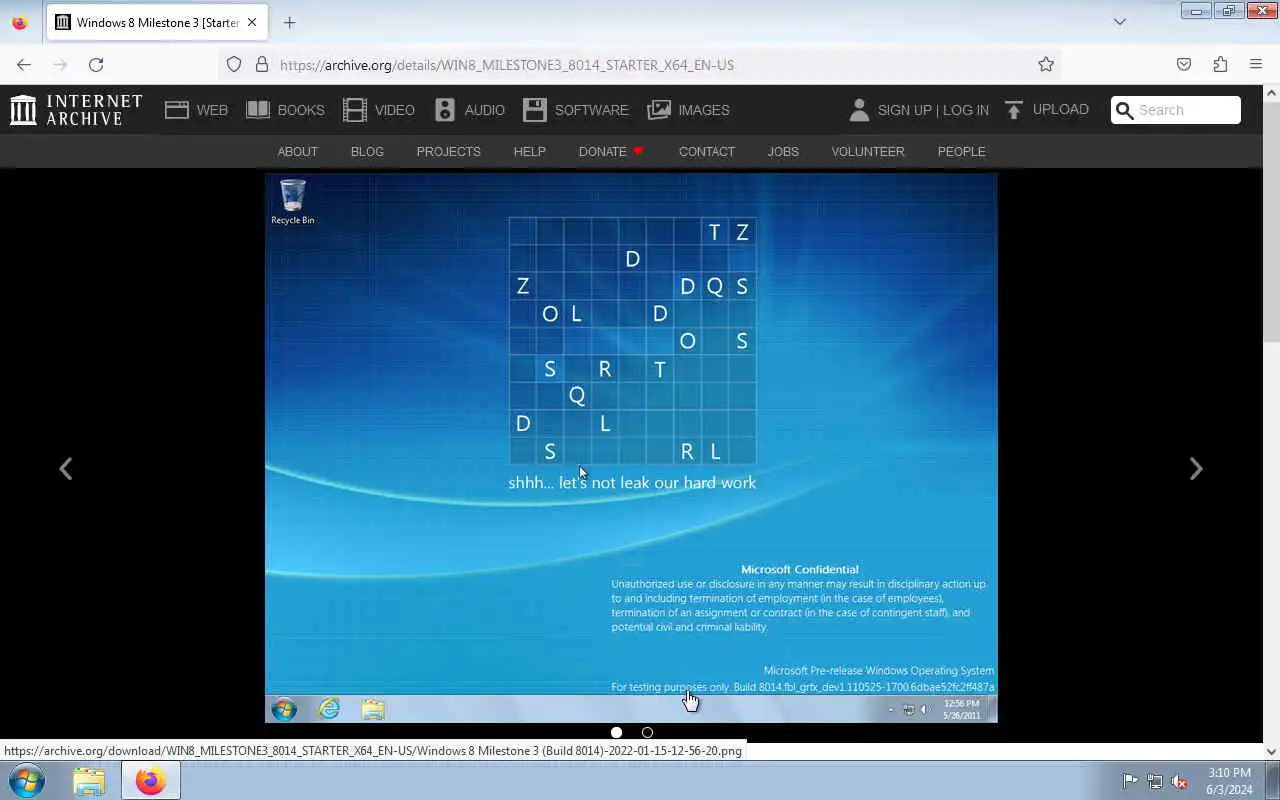
Task: Open the VOLUNTEER link
Action: pos(868,151)
